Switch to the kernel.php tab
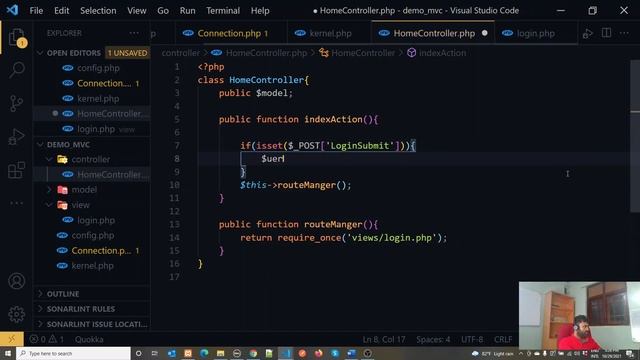 (329, 33)
